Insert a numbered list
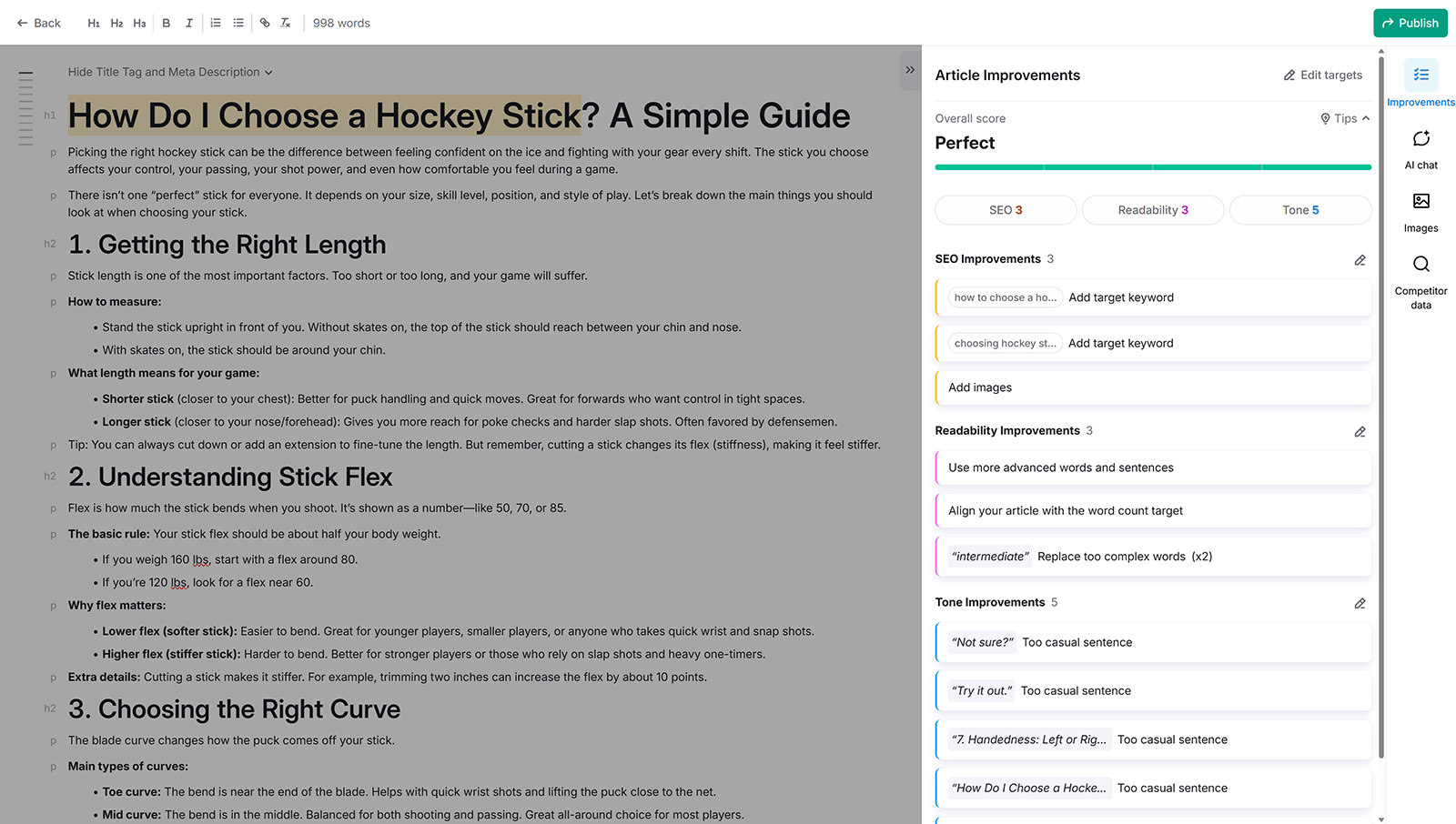Screen dimensions: 1456x824 pyautogui.click(x=215, y=23)
